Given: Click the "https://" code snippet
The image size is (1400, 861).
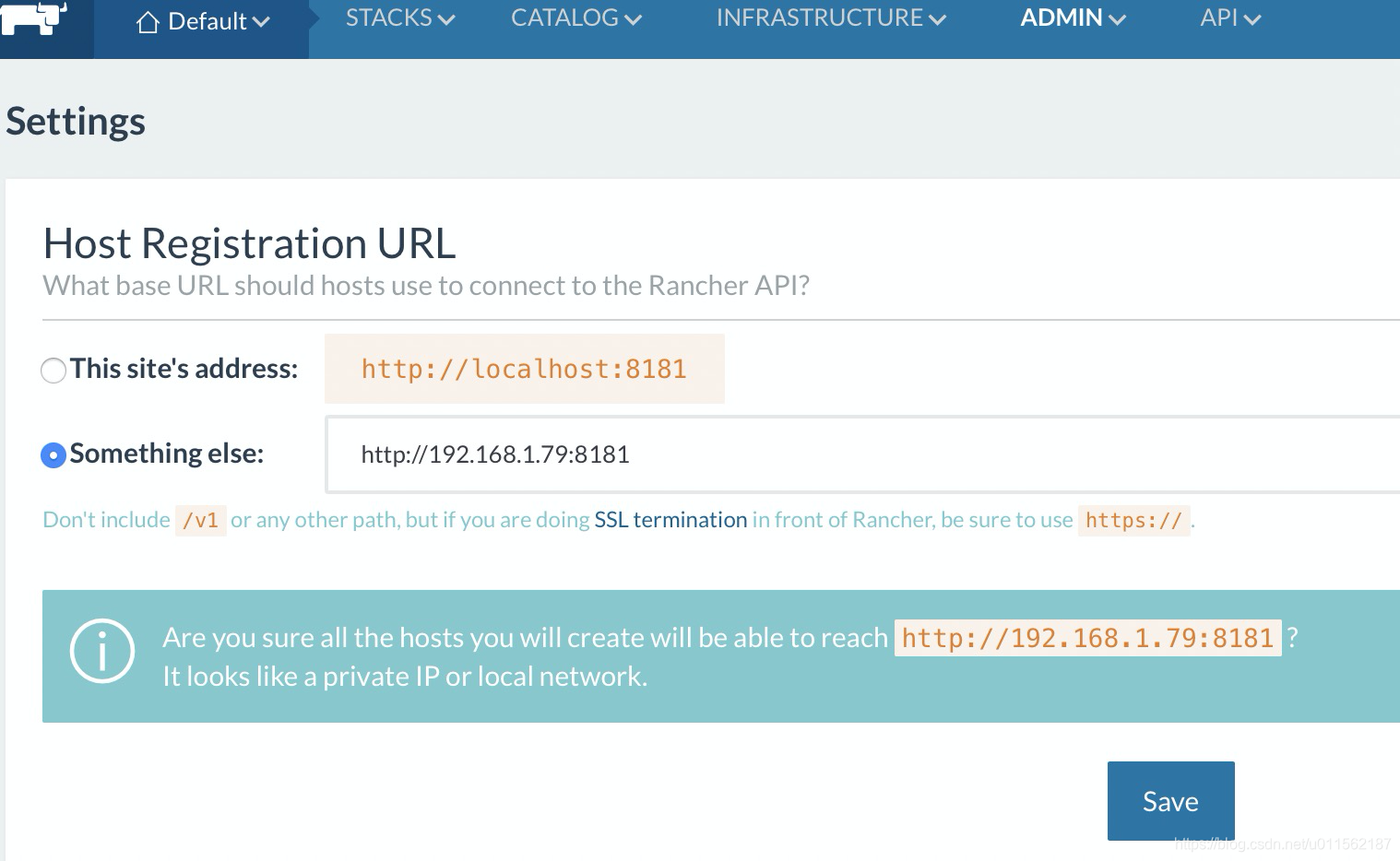Looking at the screenshot, I should pos(1133,521).
